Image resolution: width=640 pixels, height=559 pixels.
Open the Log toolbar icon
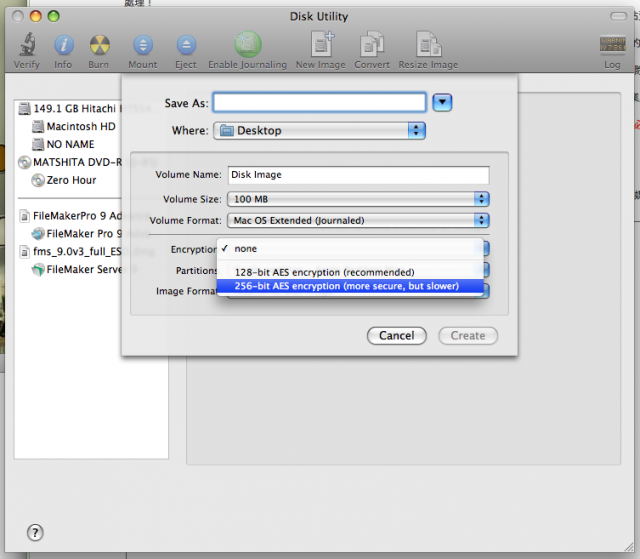point(612,44)
